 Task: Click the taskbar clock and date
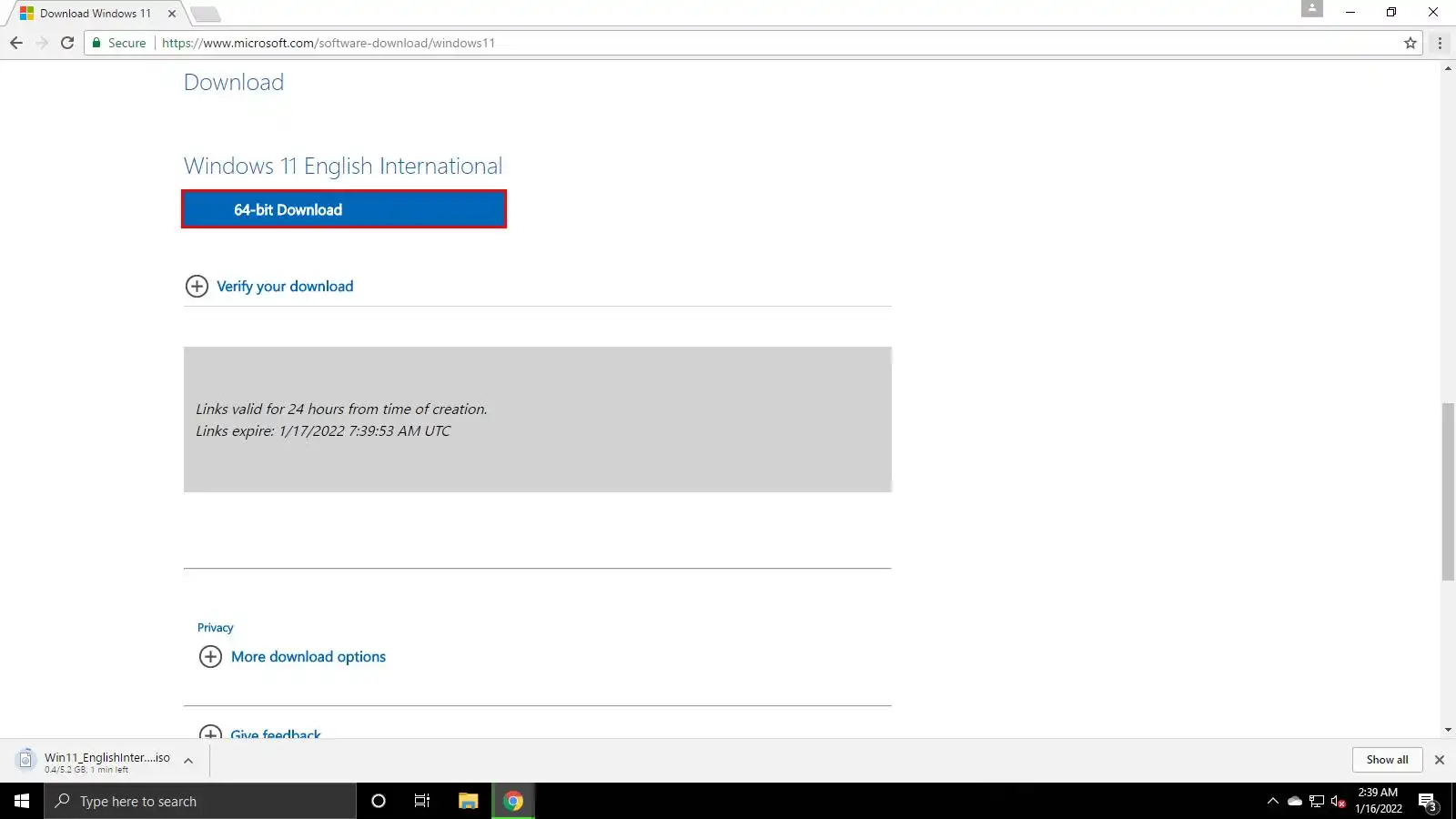(x=1379, y=801)
